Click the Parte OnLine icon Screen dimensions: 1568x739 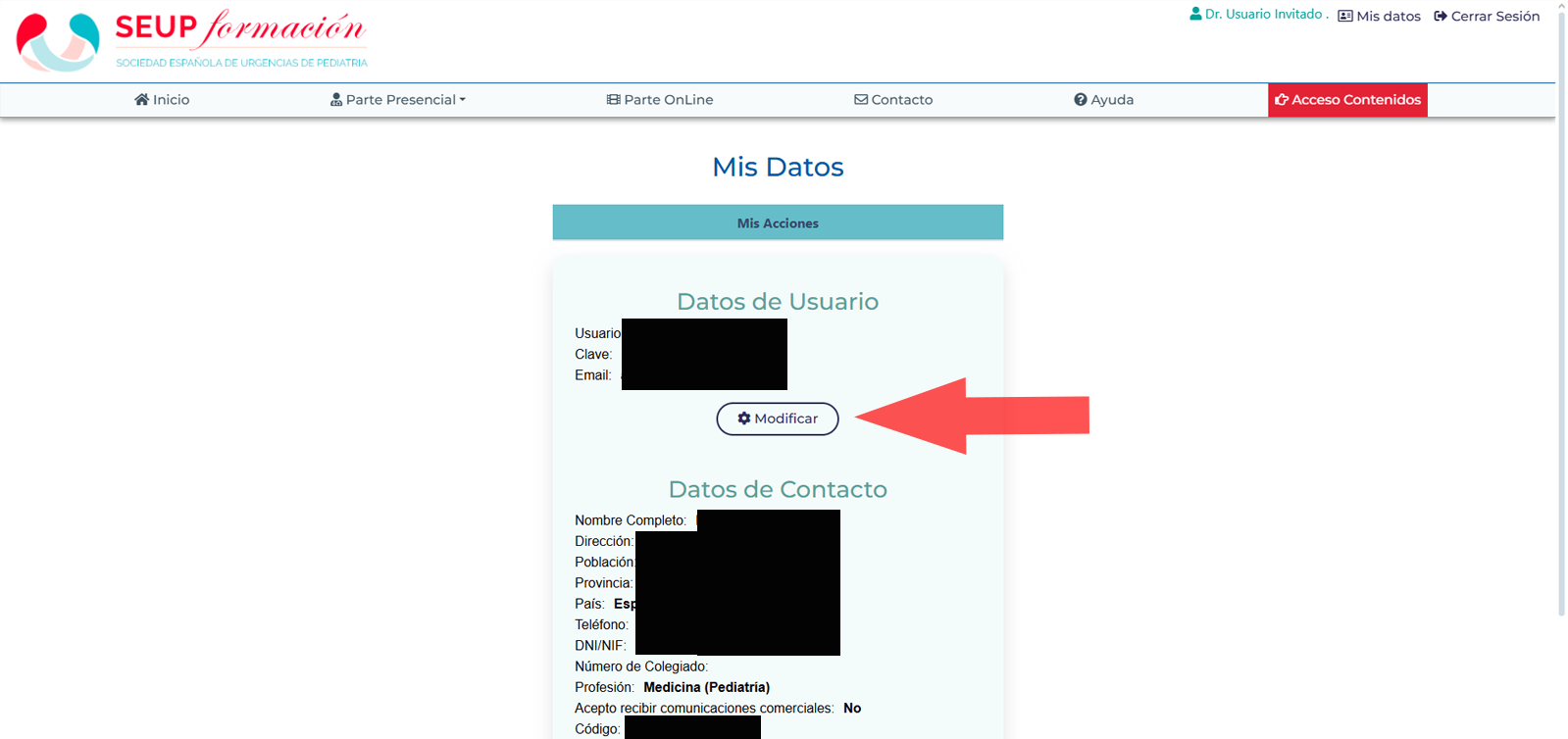click(614, 100)
